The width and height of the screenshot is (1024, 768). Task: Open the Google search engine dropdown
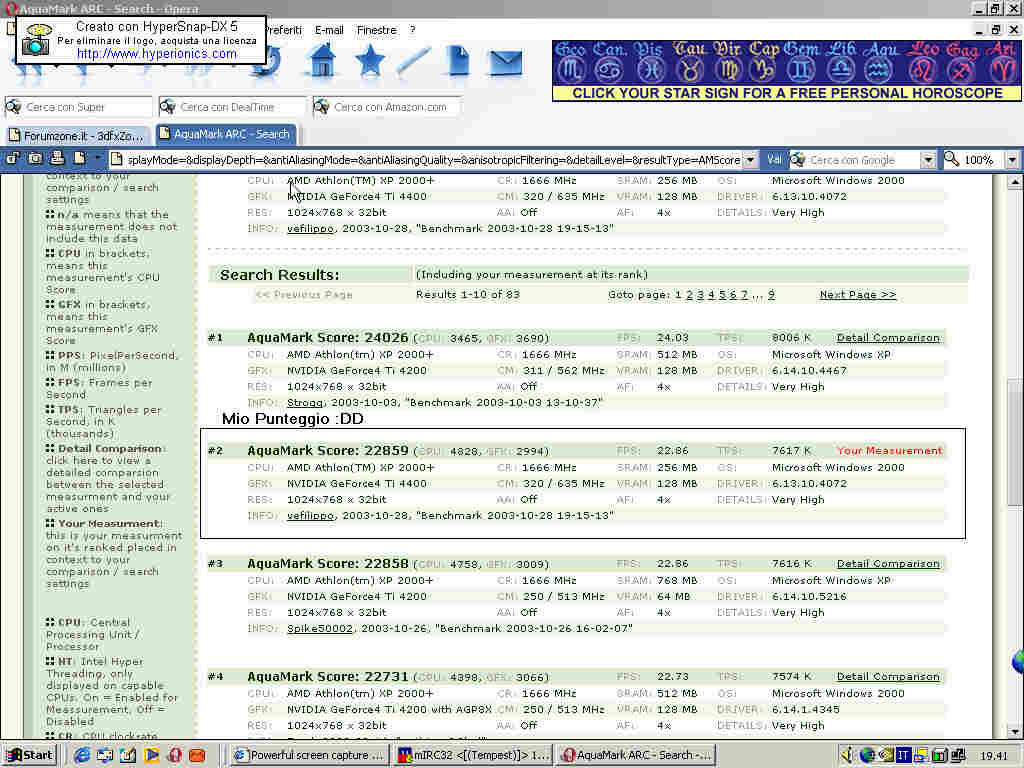[928, 159]
